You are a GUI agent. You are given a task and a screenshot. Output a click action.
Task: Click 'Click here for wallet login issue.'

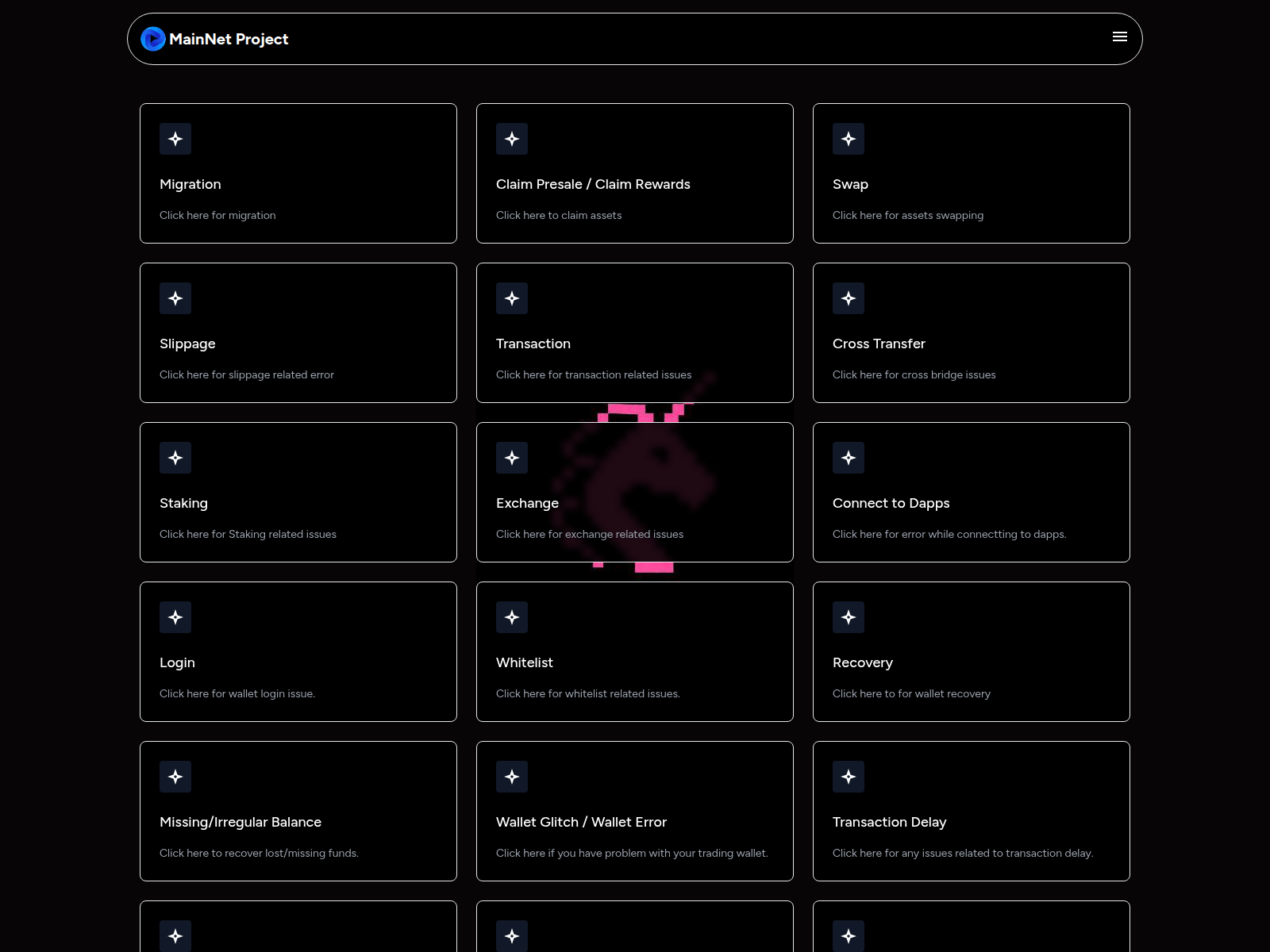pyautogui.click(x=237, y=693)
